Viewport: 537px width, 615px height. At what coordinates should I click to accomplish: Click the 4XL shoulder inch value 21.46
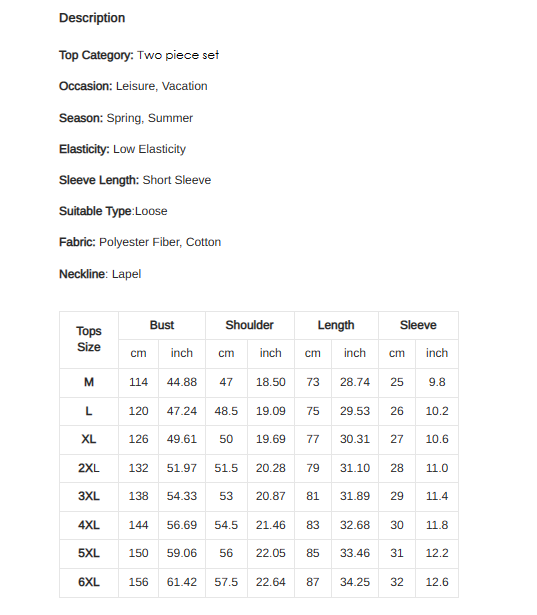tap(271, 525)
